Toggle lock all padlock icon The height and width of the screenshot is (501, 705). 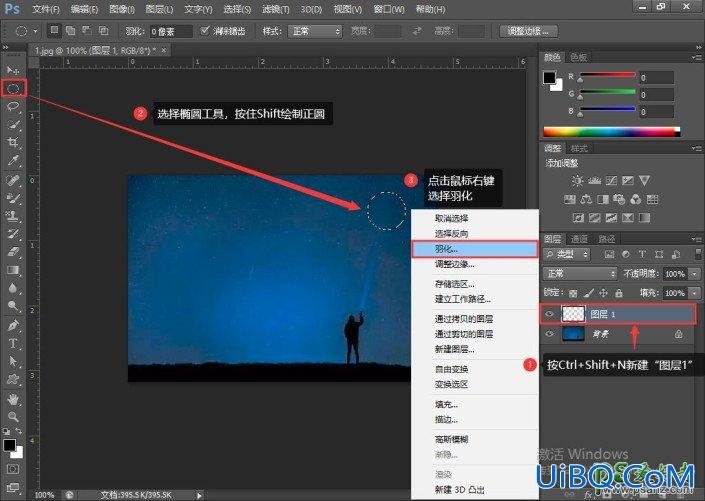[619, 293]
